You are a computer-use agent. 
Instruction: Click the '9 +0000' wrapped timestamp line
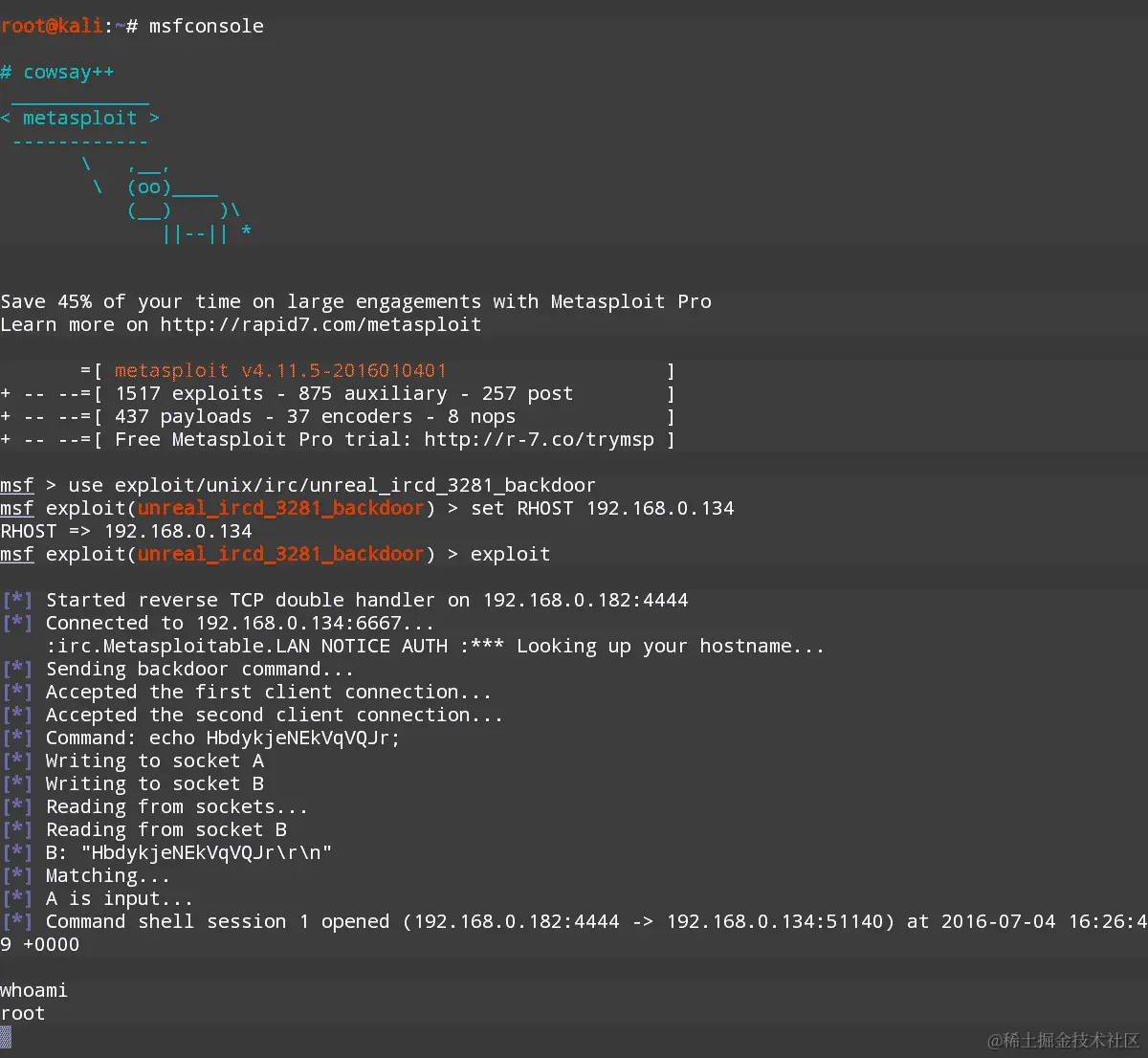(40, 944)
